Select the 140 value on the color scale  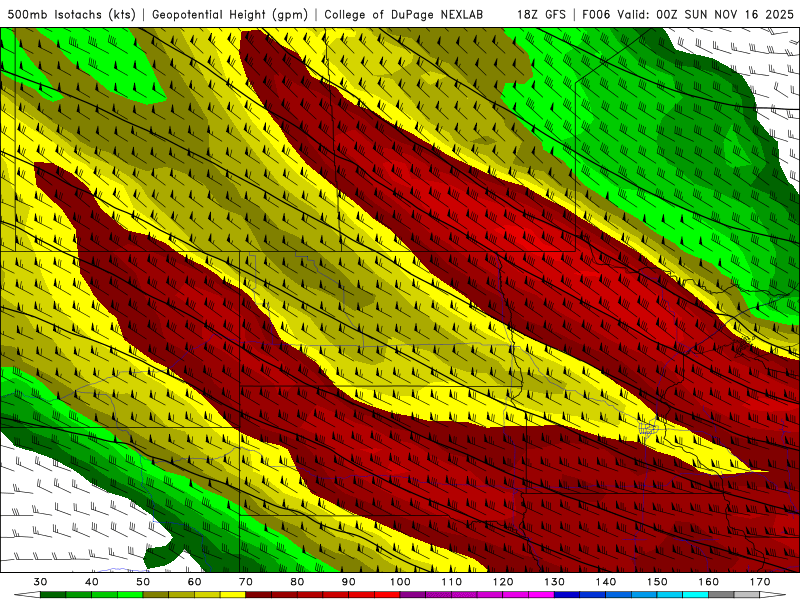click(606, 582)
